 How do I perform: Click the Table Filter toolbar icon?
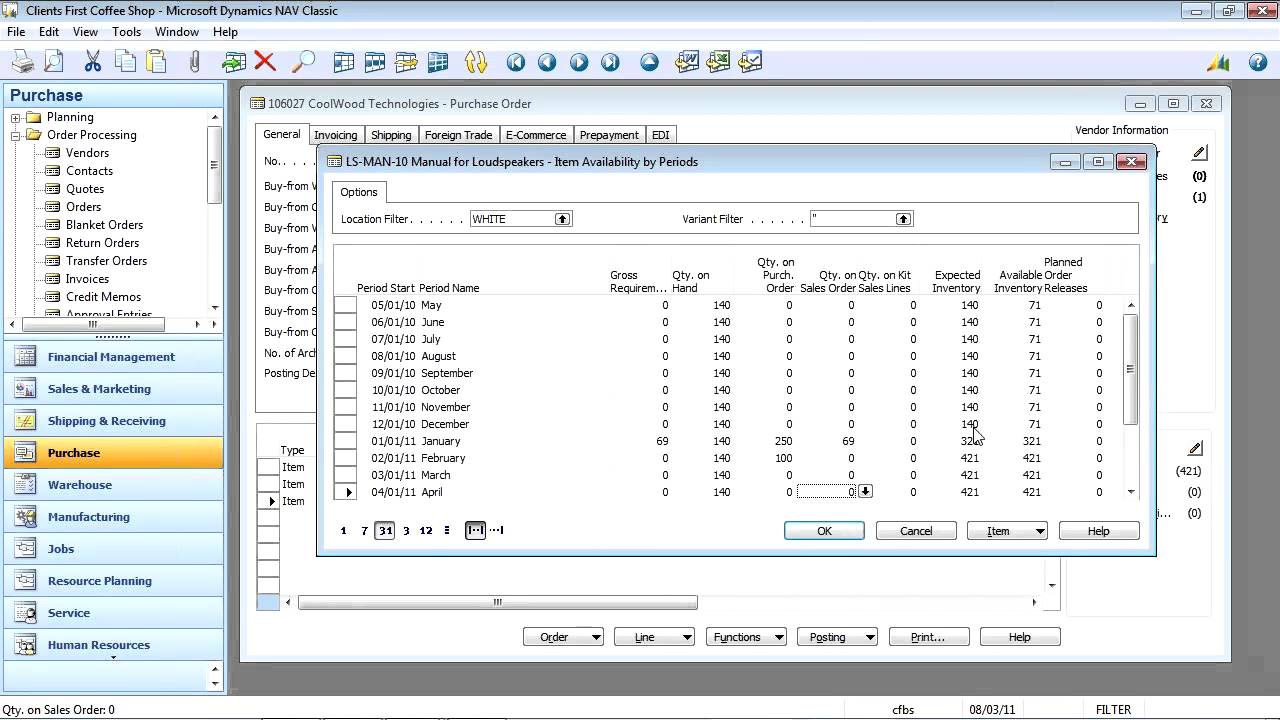(x=406, y=62)
